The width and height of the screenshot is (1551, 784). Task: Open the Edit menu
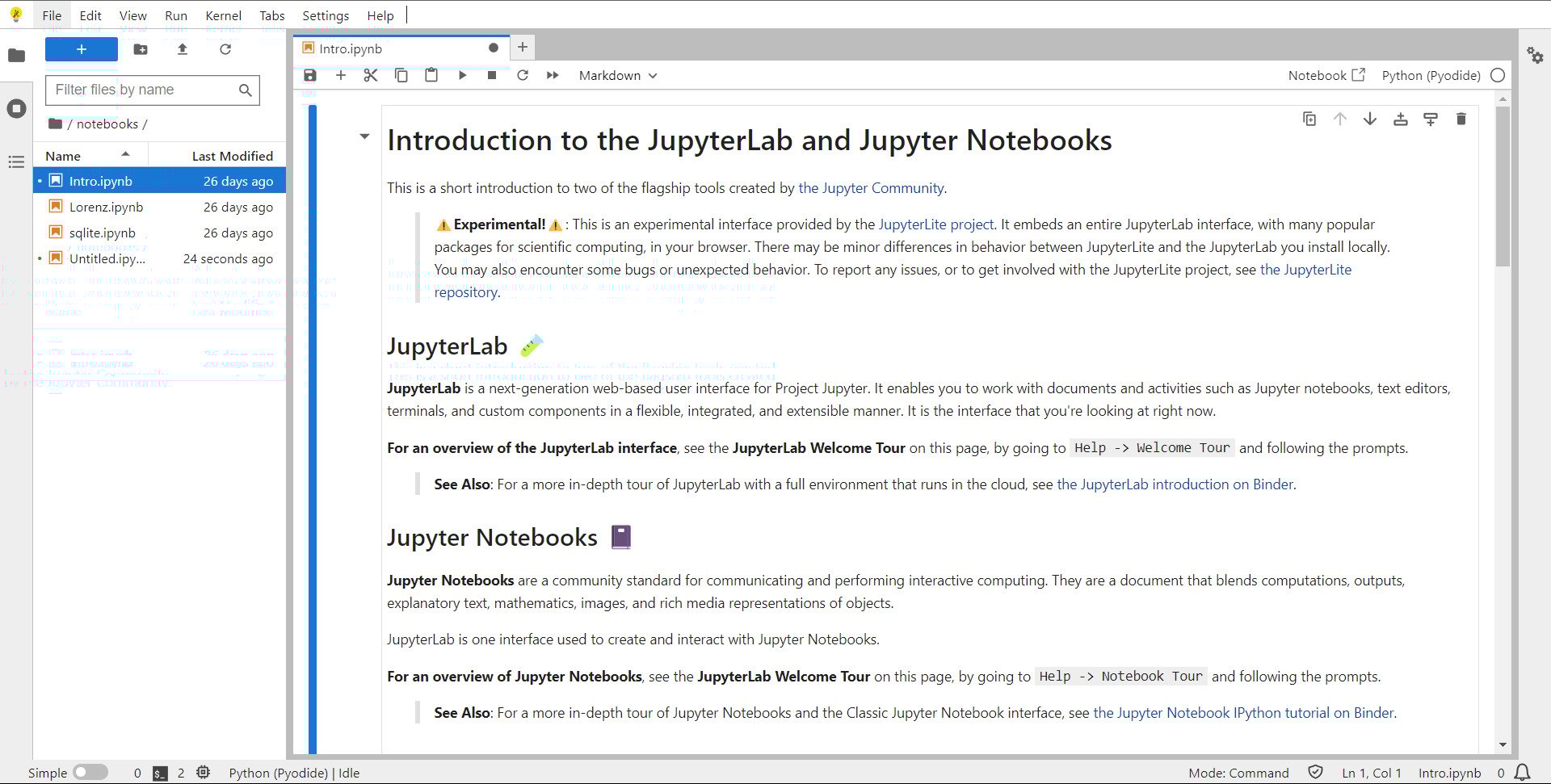tap(90, 15)
